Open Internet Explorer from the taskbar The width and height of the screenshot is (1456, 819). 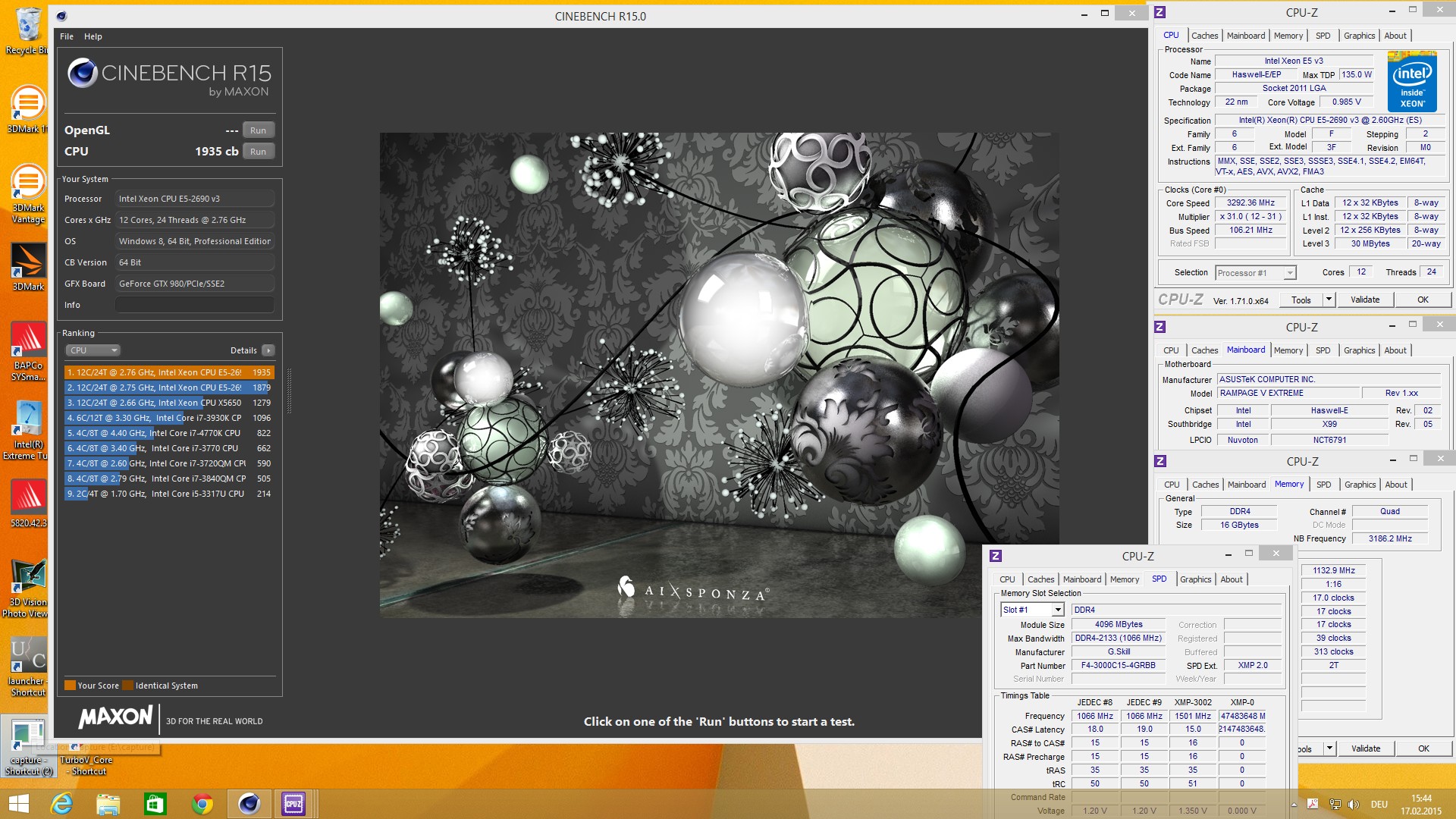pos(61,804)
